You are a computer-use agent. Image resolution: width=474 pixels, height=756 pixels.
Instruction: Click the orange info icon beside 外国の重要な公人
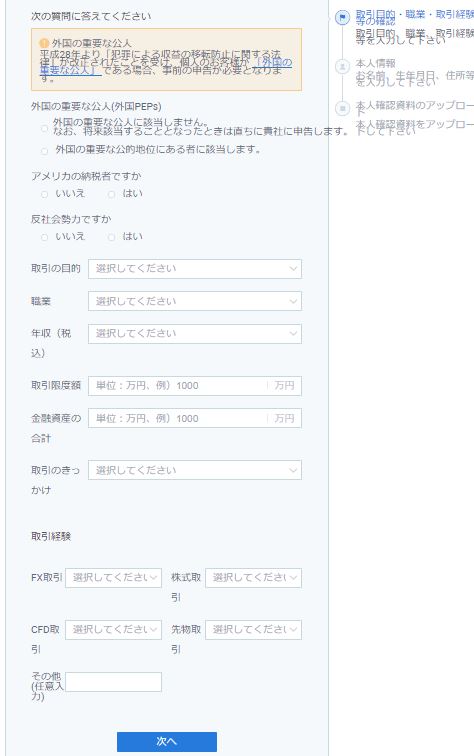(44, 43)
